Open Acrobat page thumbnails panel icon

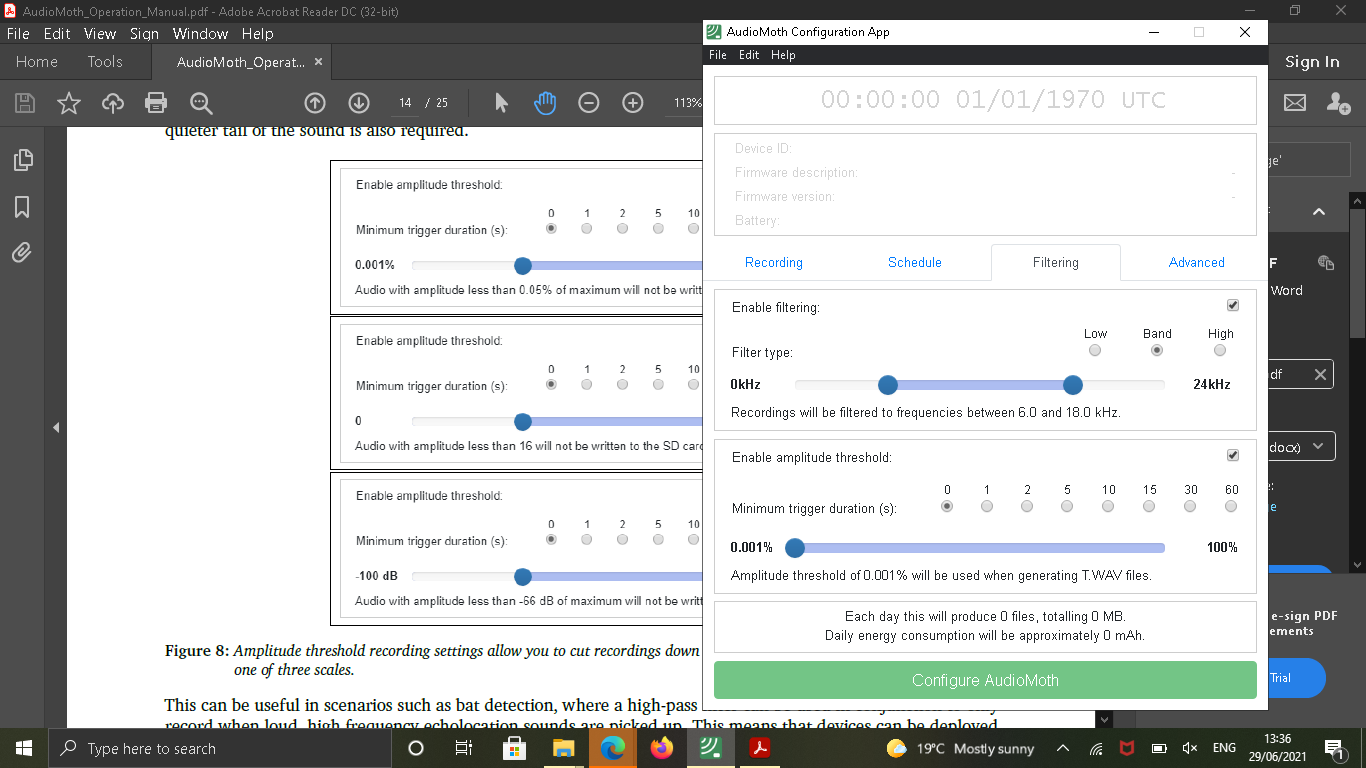click(x=22, y=160)
